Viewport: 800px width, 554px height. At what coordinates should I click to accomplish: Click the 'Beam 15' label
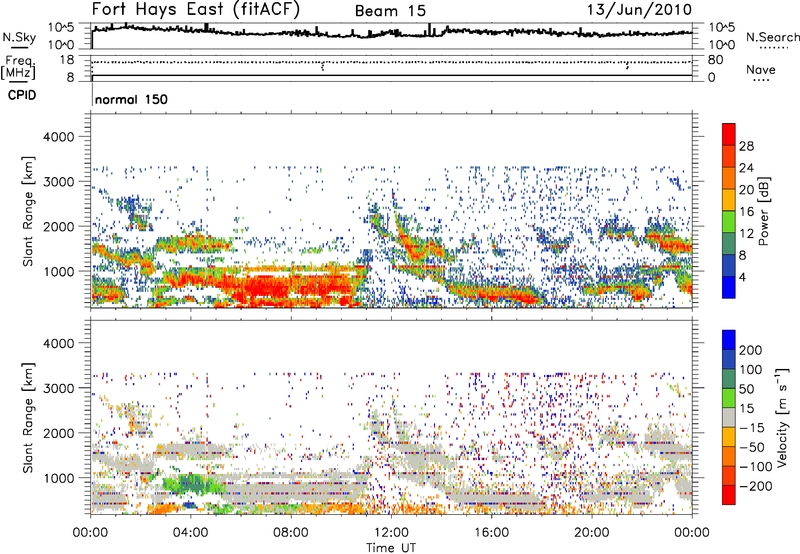point(390,11)
